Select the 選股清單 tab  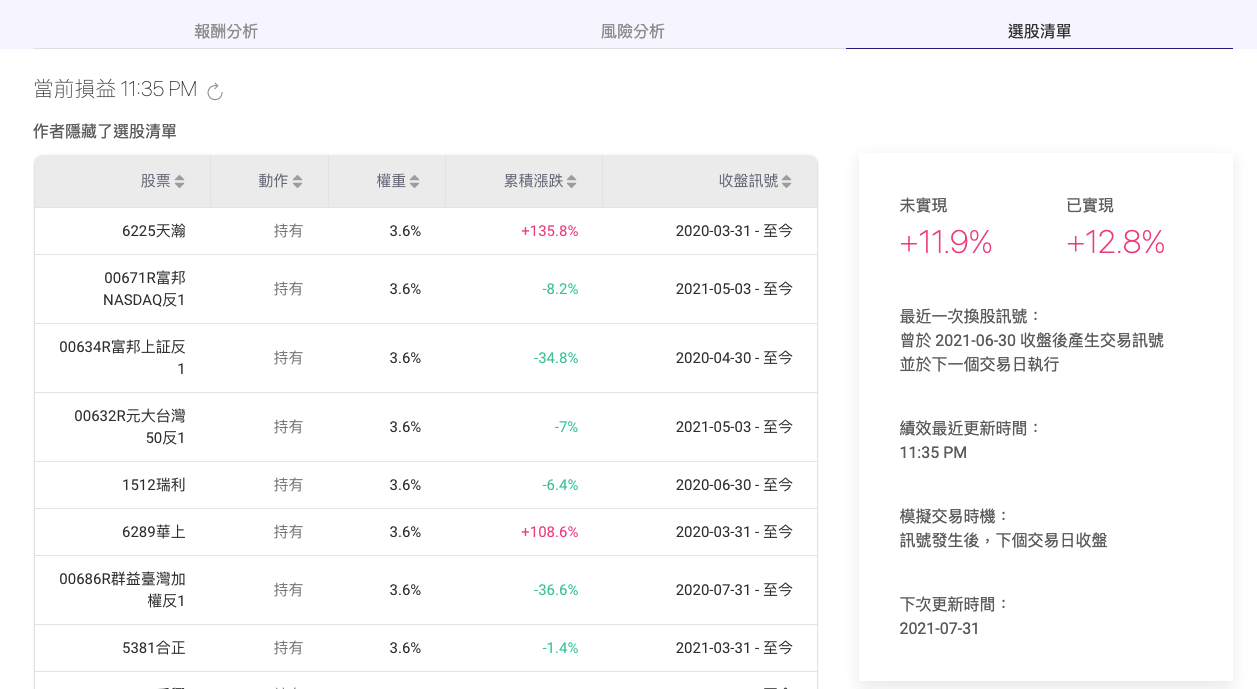click(1039, 31)
